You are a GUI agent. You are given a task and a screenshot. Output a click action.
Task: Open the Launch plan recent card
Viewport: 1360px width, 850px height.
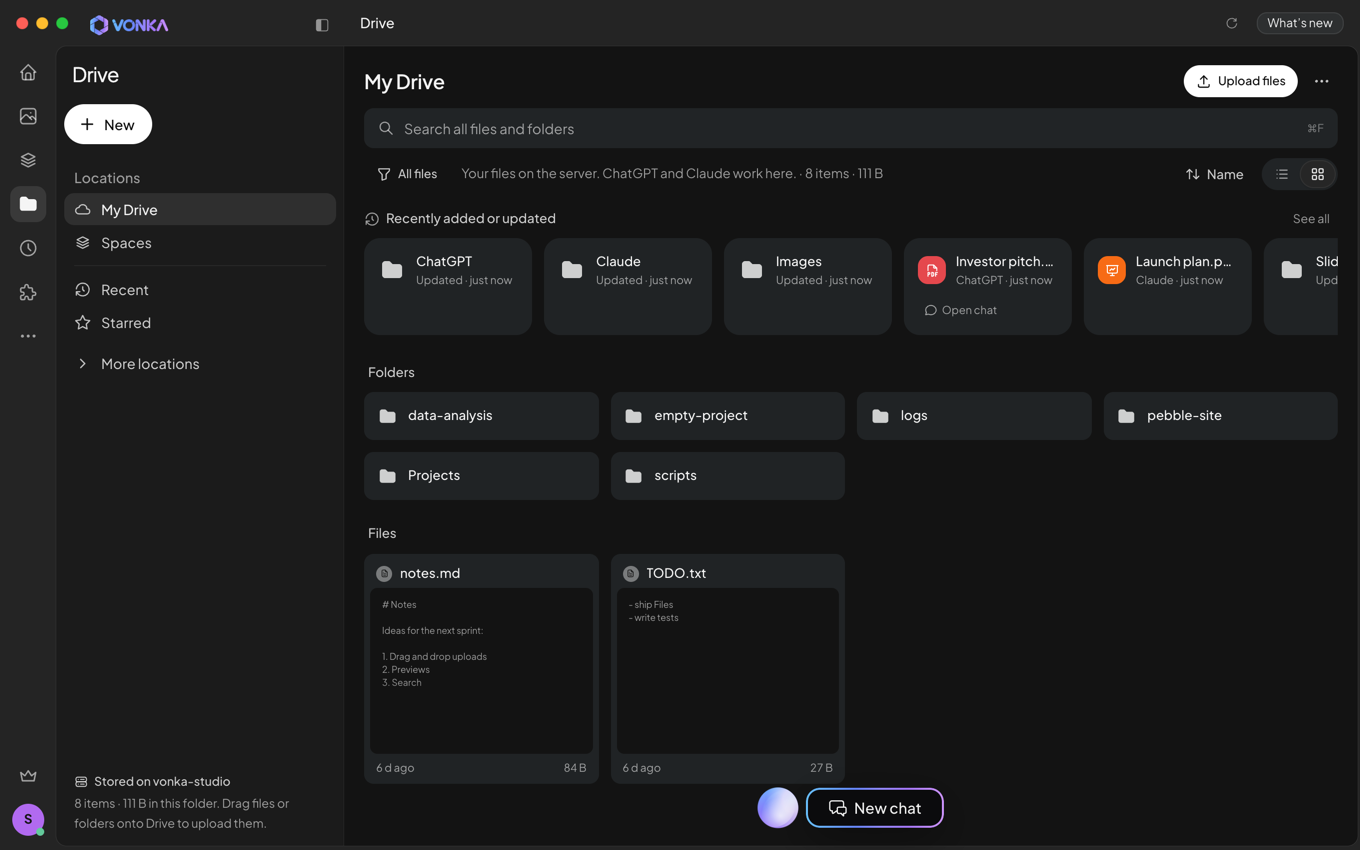pos(1168,286)
